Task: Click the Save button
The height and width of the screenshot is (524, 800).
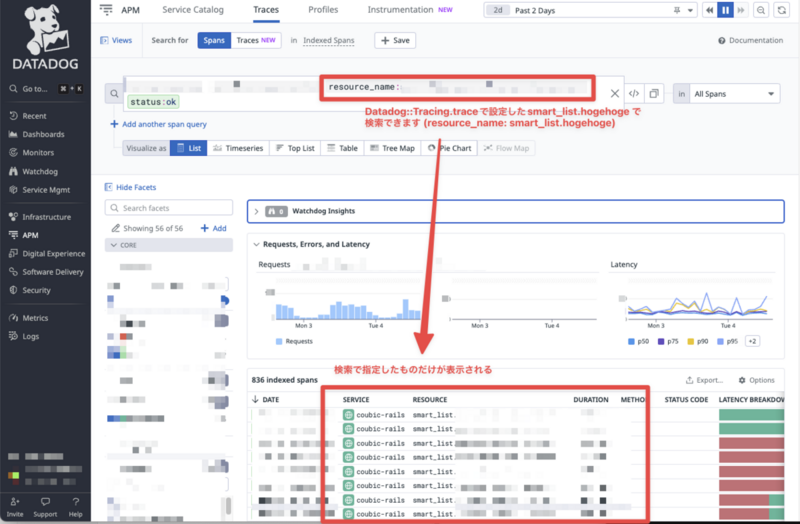Action: (x=395, y=40)
